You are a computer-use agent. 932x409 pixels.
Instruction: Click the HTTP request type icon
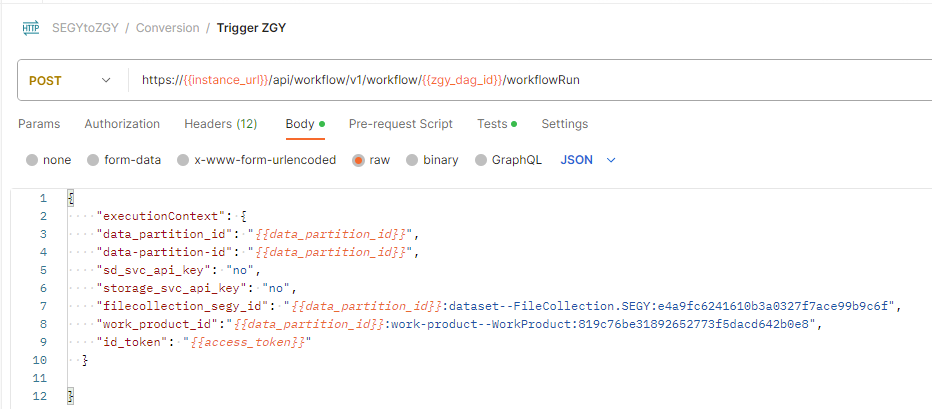coord(31,28)
